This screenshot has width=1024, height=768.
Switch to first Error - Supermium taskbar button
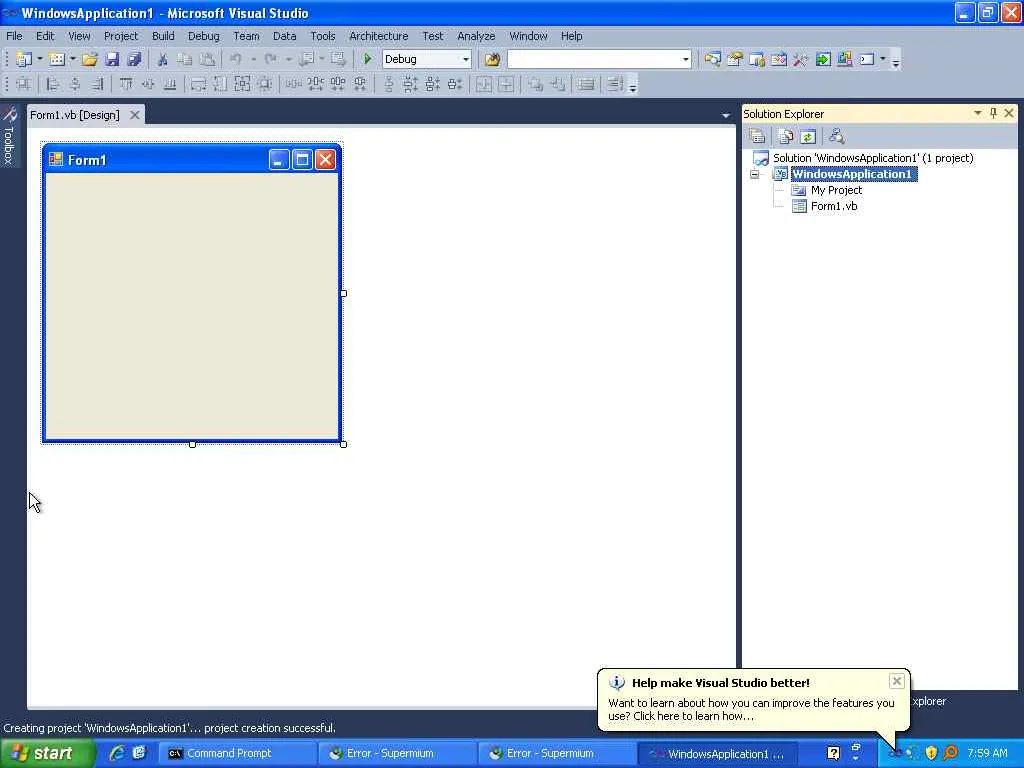pyautogui.click(x=397, y=753)
